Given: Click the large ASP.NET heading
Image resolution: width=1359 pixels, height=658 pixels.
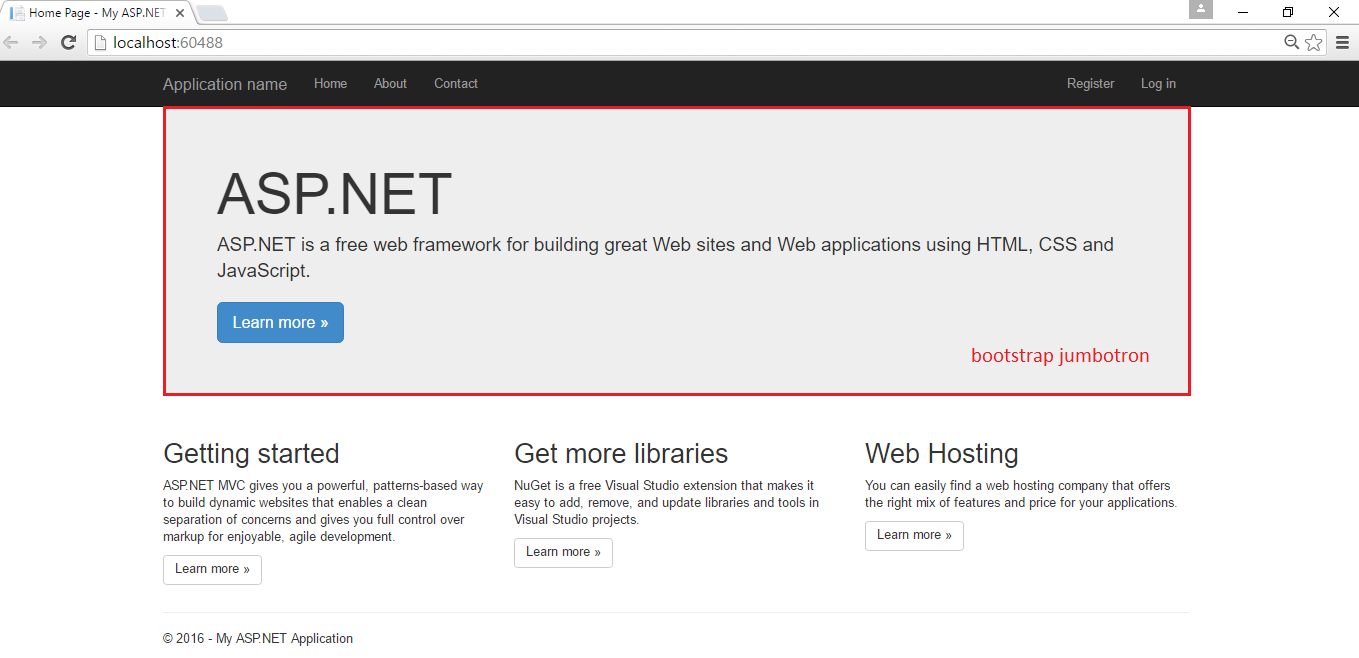Looking at the screenshot, I should pos(335,194).
